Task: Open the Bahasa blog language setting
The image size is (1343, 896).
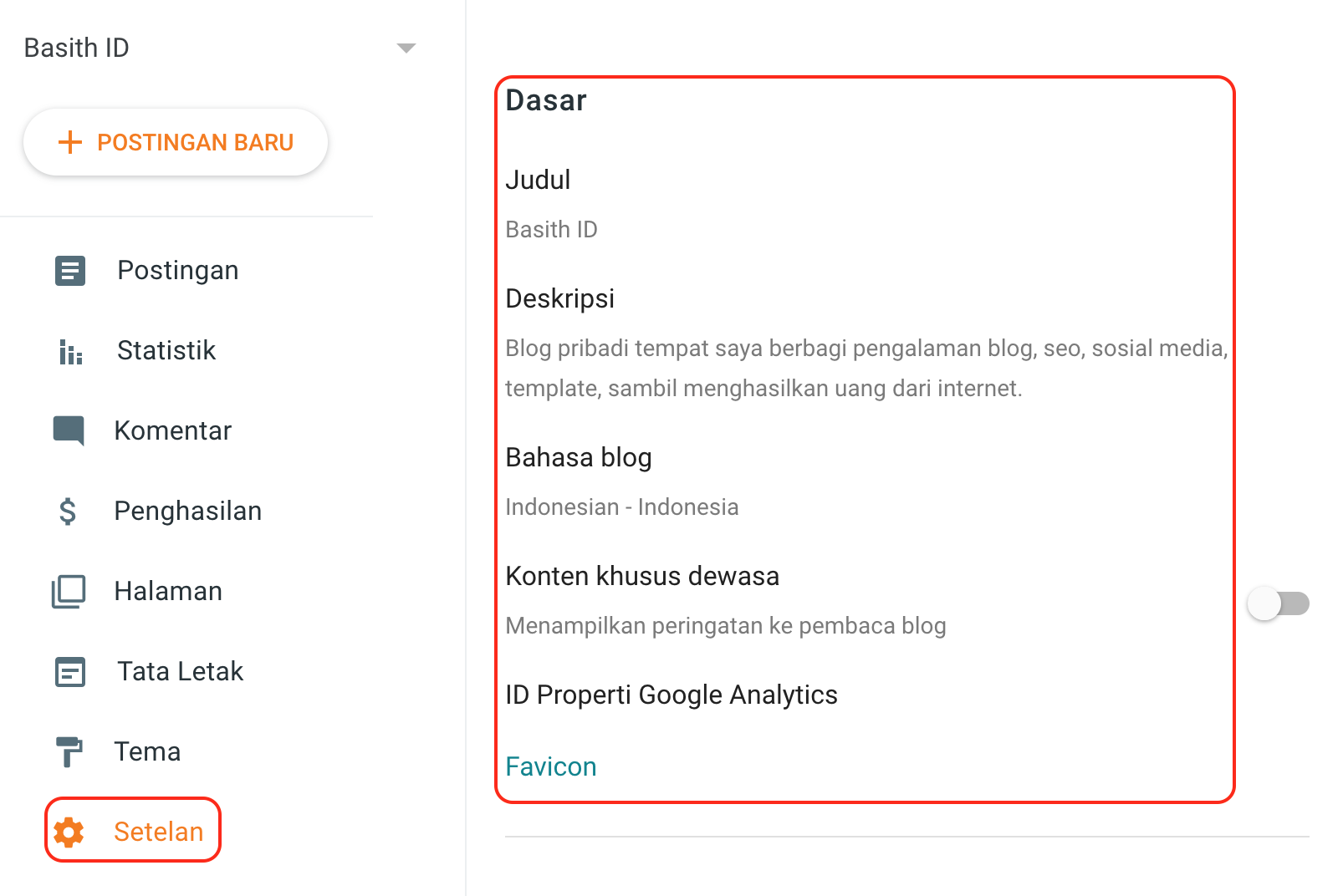Action: click(865, 481)
